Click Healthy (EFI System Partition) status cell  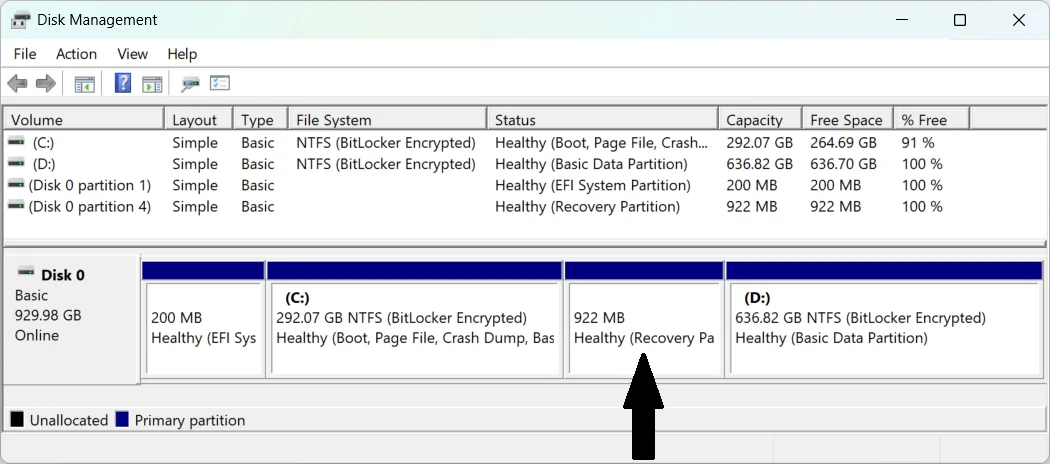pyautogui.click(x=593, y=185)
